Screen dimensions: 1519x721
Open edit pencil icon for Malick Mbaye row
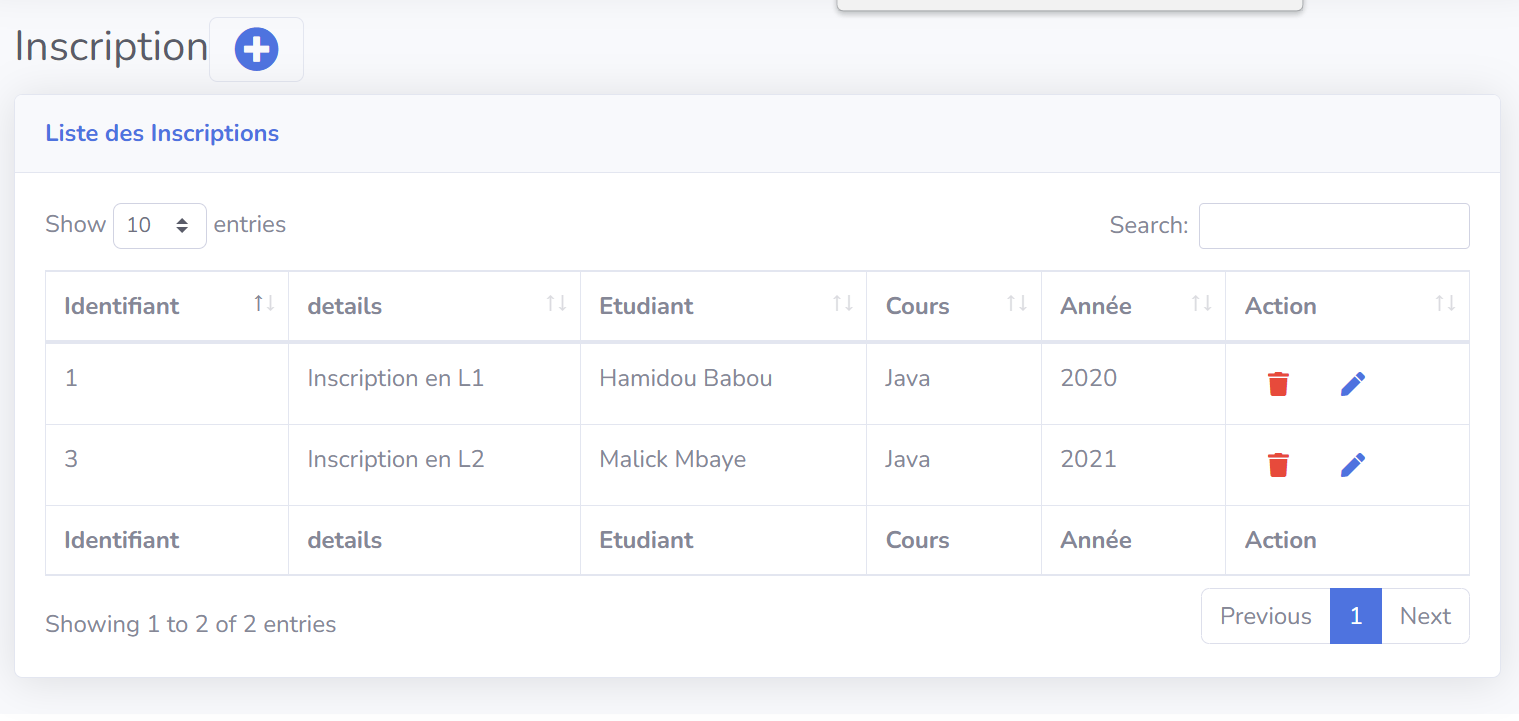[x=1353, y=464]
